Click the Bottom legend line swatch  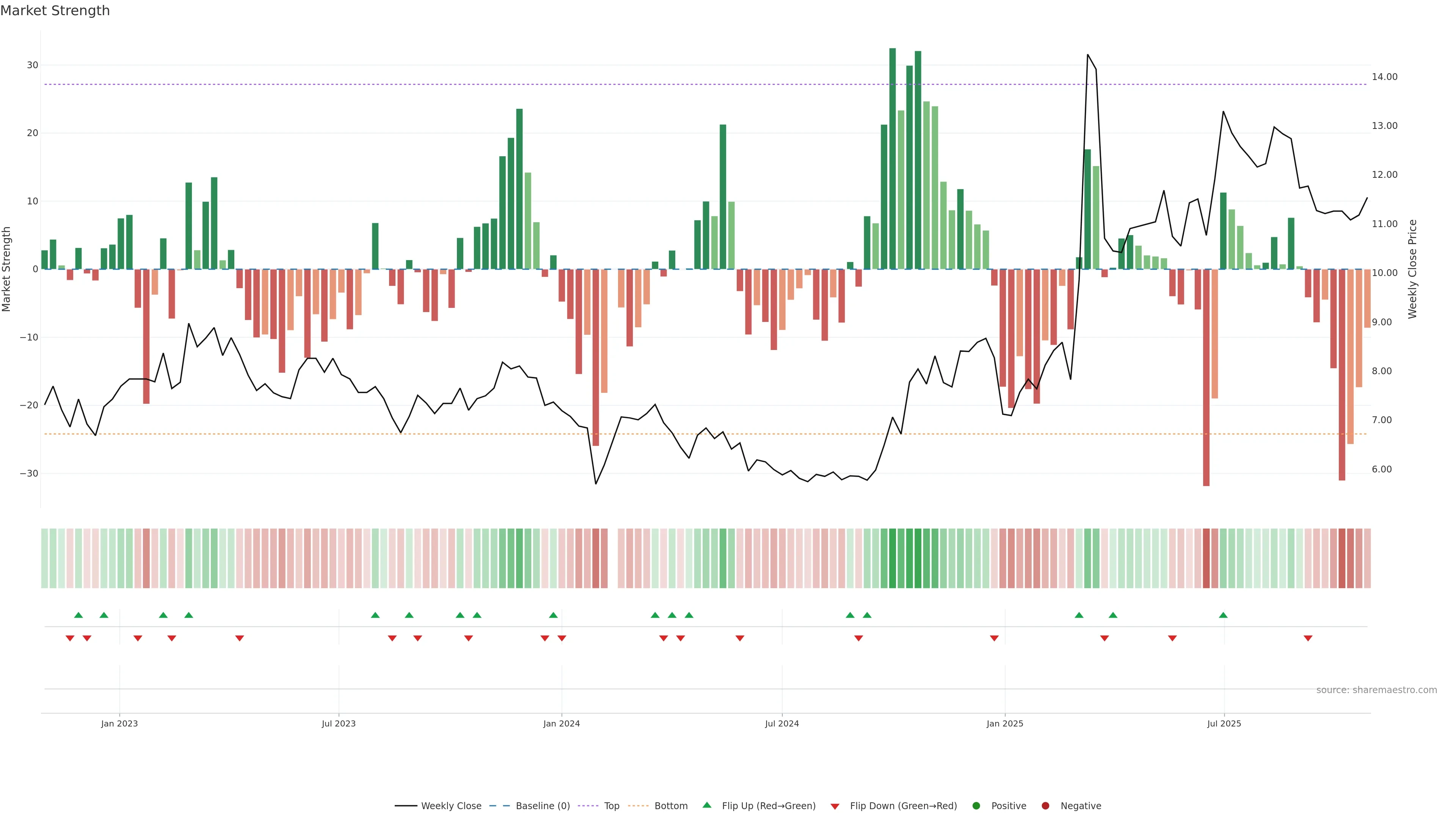pos(638,805)
